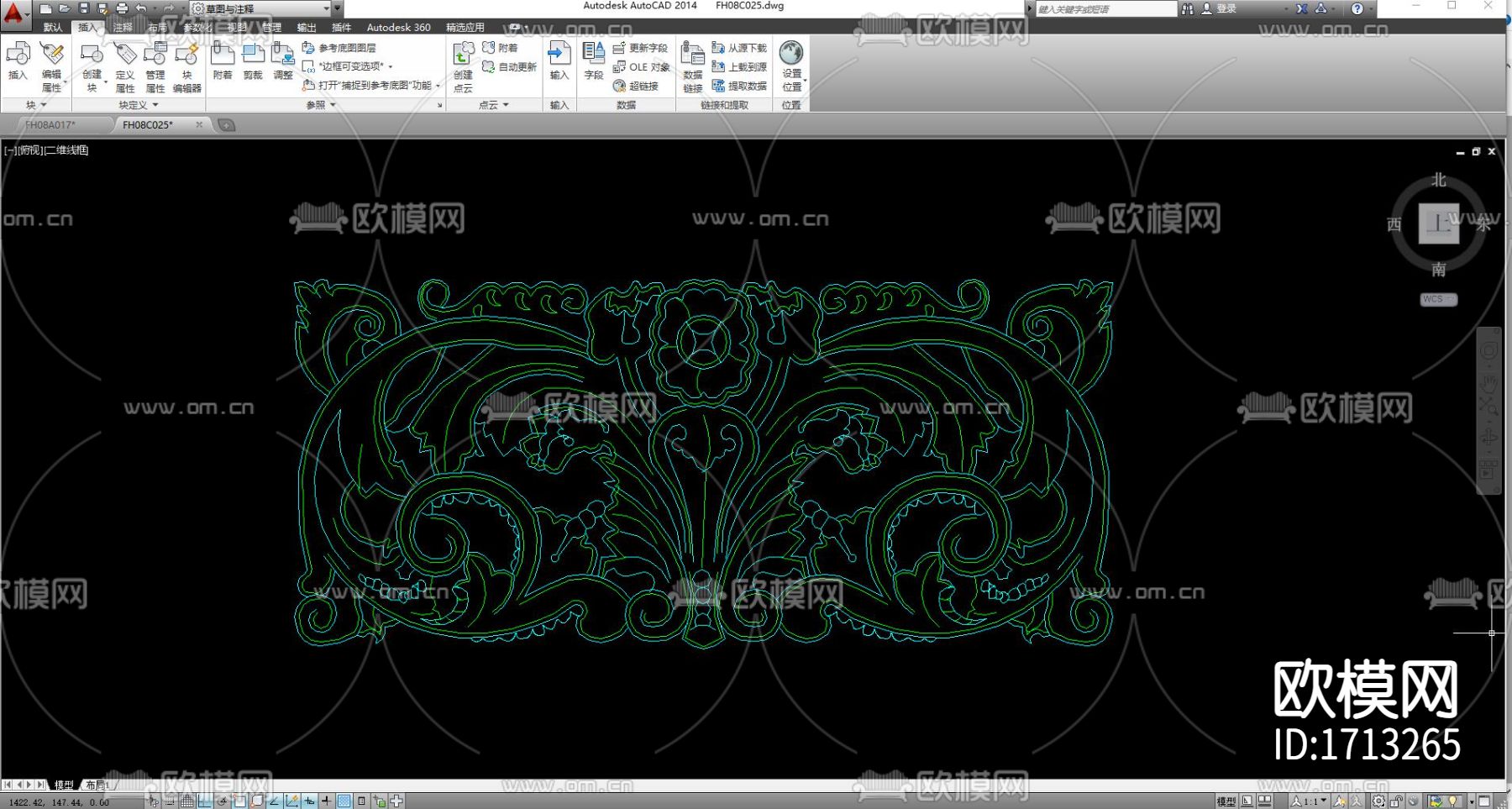Switch to the 默认 ribbon tab
This screenshot has height=809, width=1512.
[x=53, y=28]
